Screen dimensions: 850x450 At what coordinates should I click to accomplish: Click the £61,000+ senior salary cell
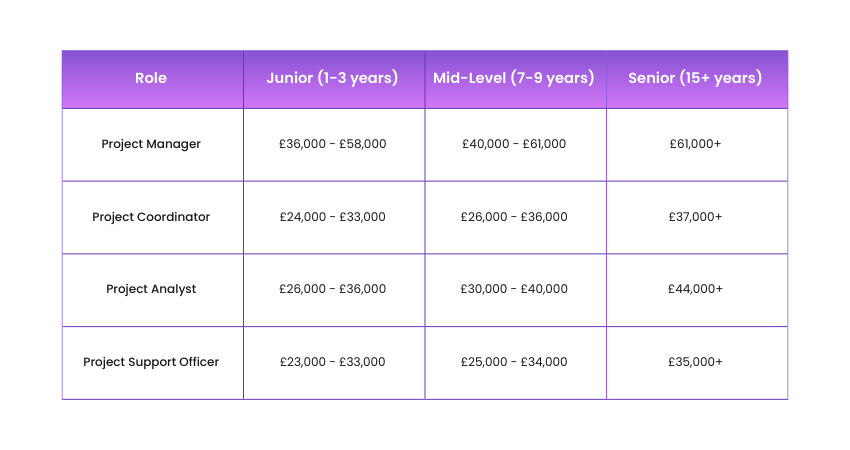tap(696, 144)
